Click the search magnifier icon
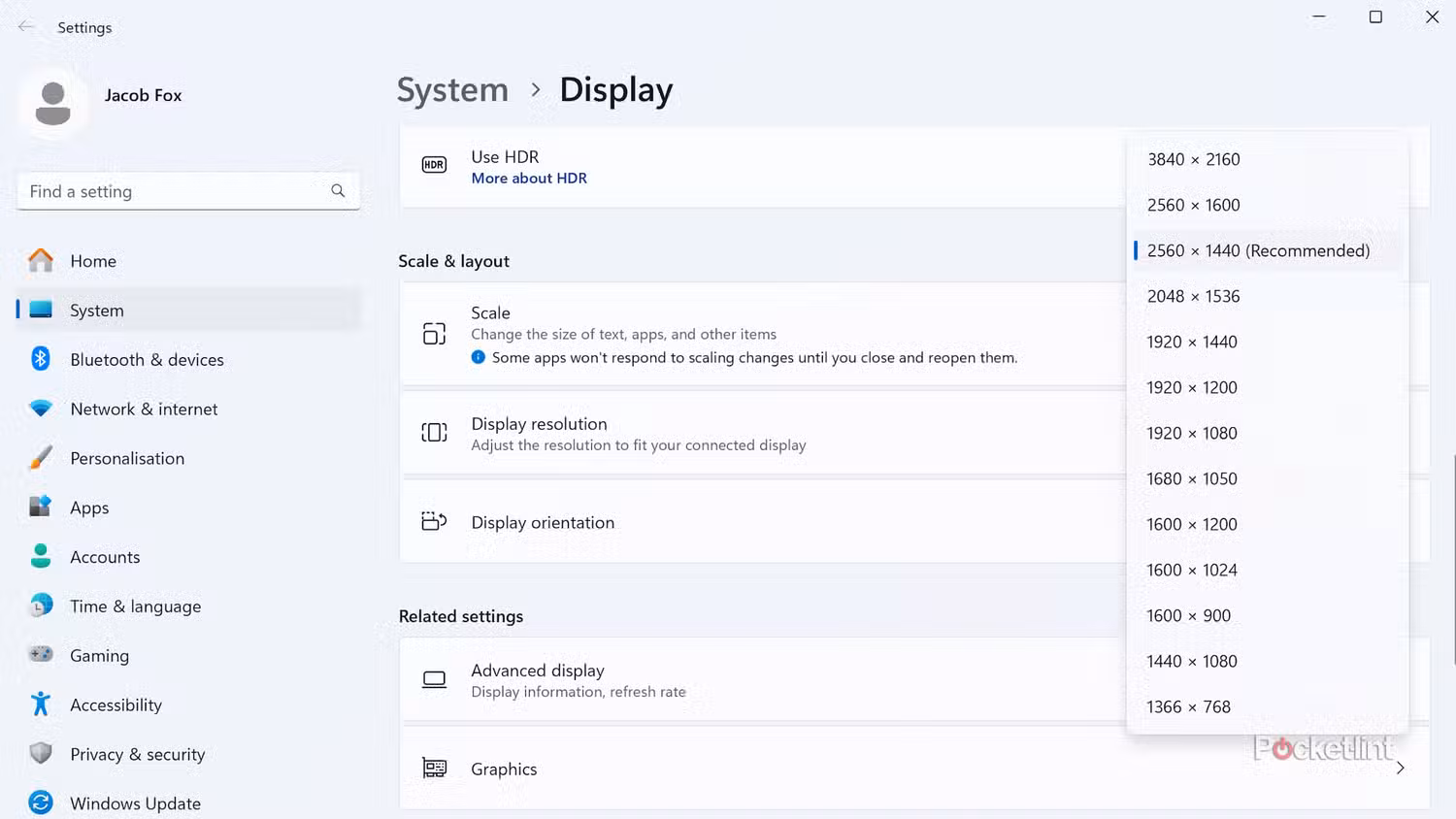1456x819 pixels. click(338, 191)
